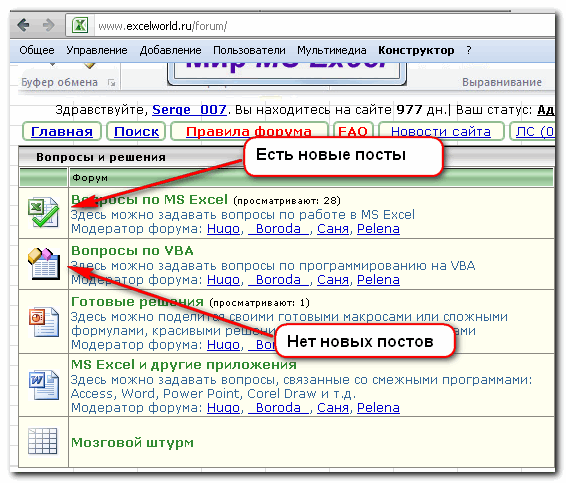Click the (просматривают: 1) viewer count text
This screenshot has width=566, height=483.
(259, 303)
